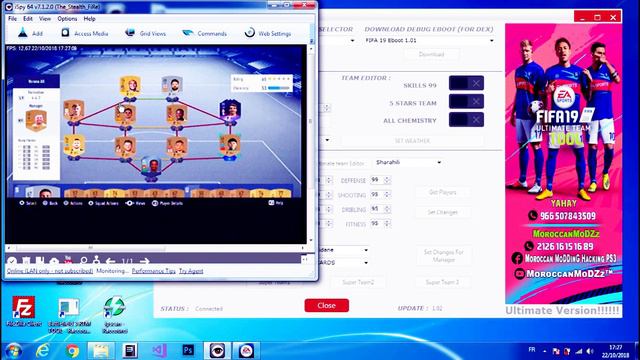Click the Download button under Eboot
The width and height of the screenshot is (640, 360).
pos(431,54)
